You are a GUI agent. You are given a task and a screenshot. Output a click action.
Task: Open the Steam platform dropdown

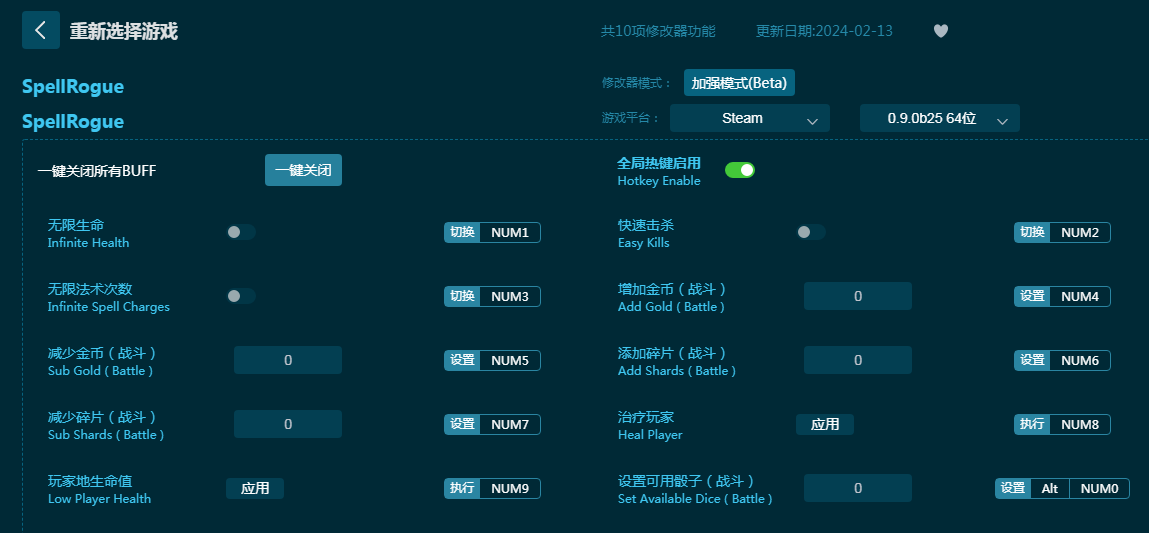(749, 118)
